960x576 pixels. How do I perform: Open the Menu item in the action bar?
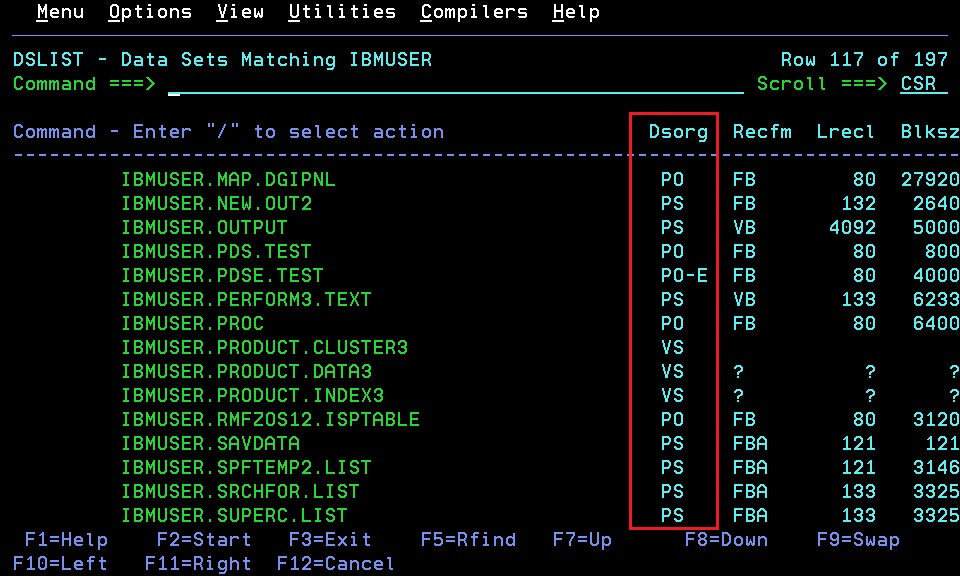[x=60, y=12]
